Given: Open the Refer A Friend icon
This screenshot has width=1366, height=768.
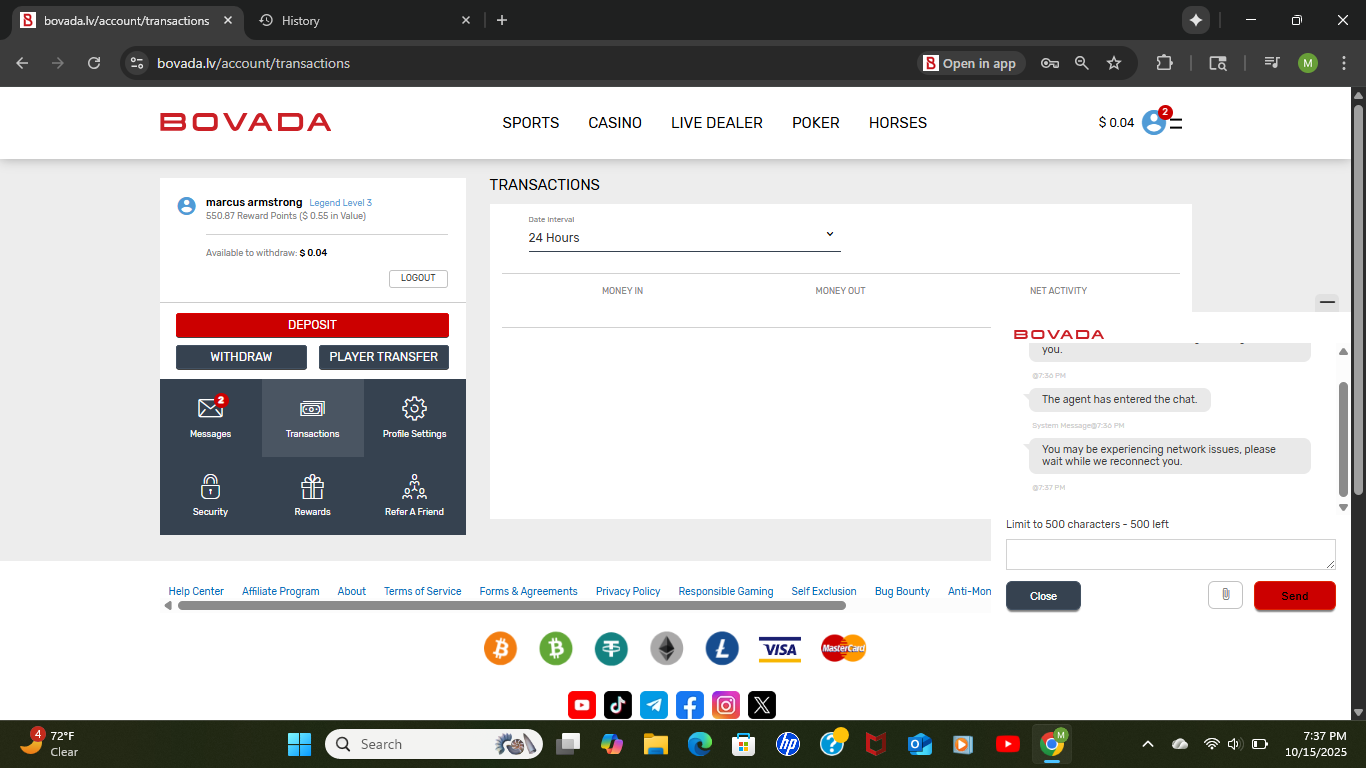Looking at the screenshot, I should pos(414,487).
